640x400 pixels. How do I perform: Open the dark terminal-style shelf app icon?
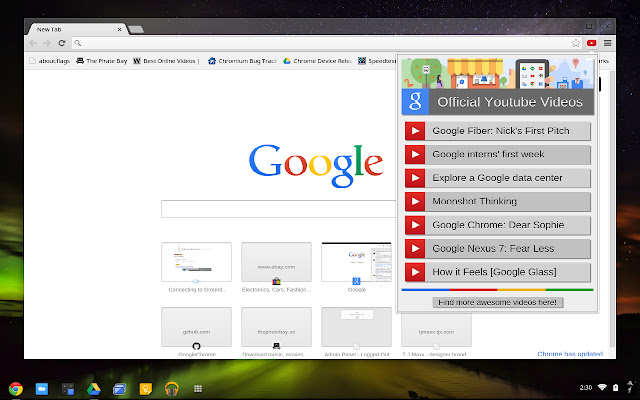(x=68, y=389)
